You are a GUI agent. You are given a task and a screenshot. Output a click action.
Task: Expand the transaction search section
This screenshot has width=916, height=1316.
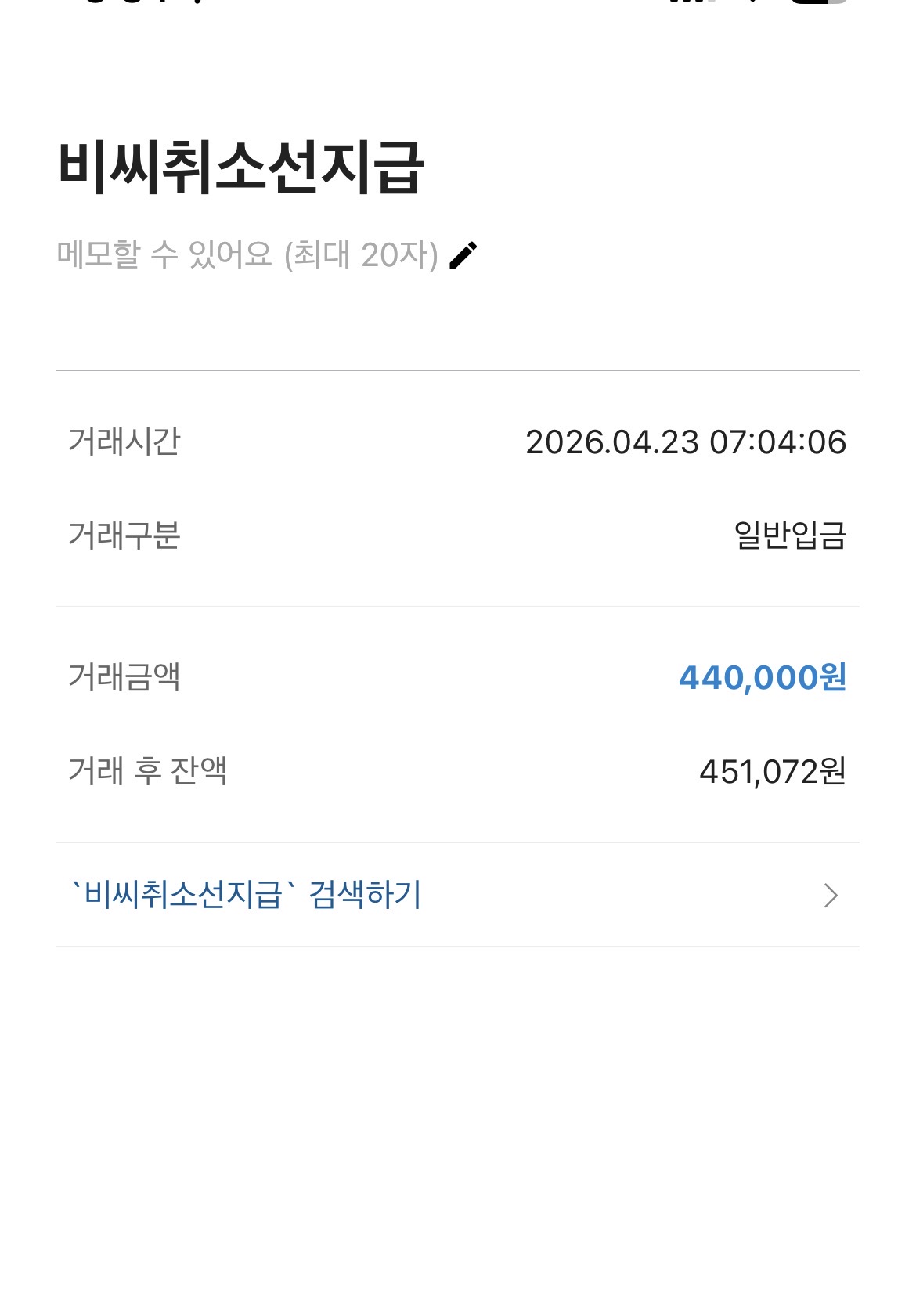point(458,896)
